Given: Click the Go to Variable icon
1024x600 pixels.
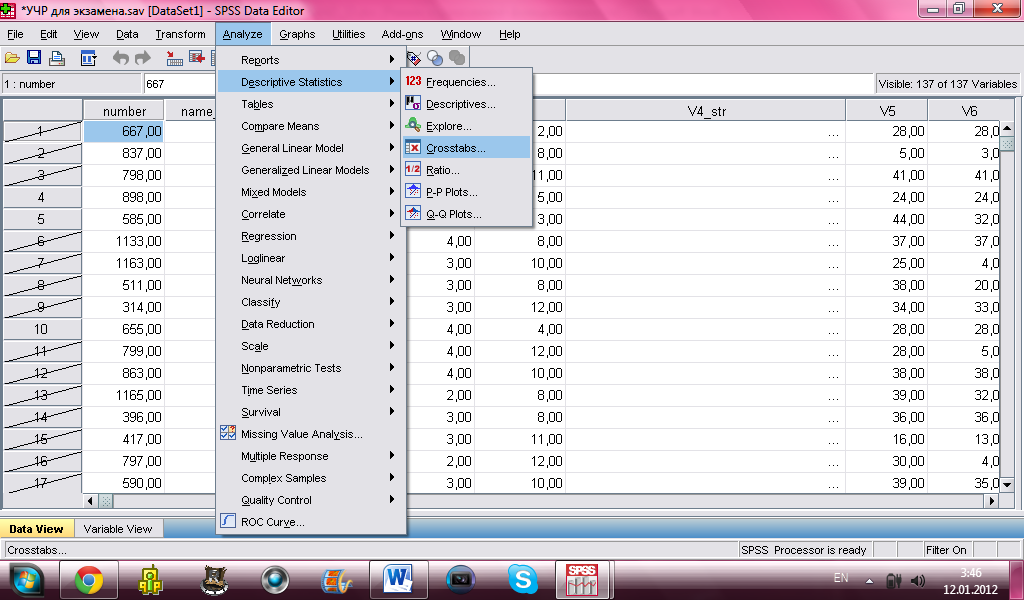Looking at the screenshot, I should point(197,58).
